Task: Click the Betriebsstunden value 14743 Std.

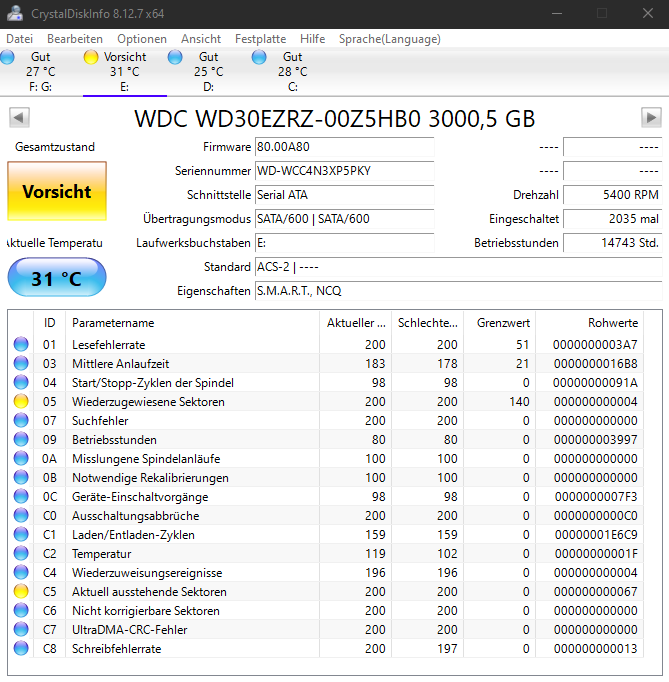Action: 613,243
